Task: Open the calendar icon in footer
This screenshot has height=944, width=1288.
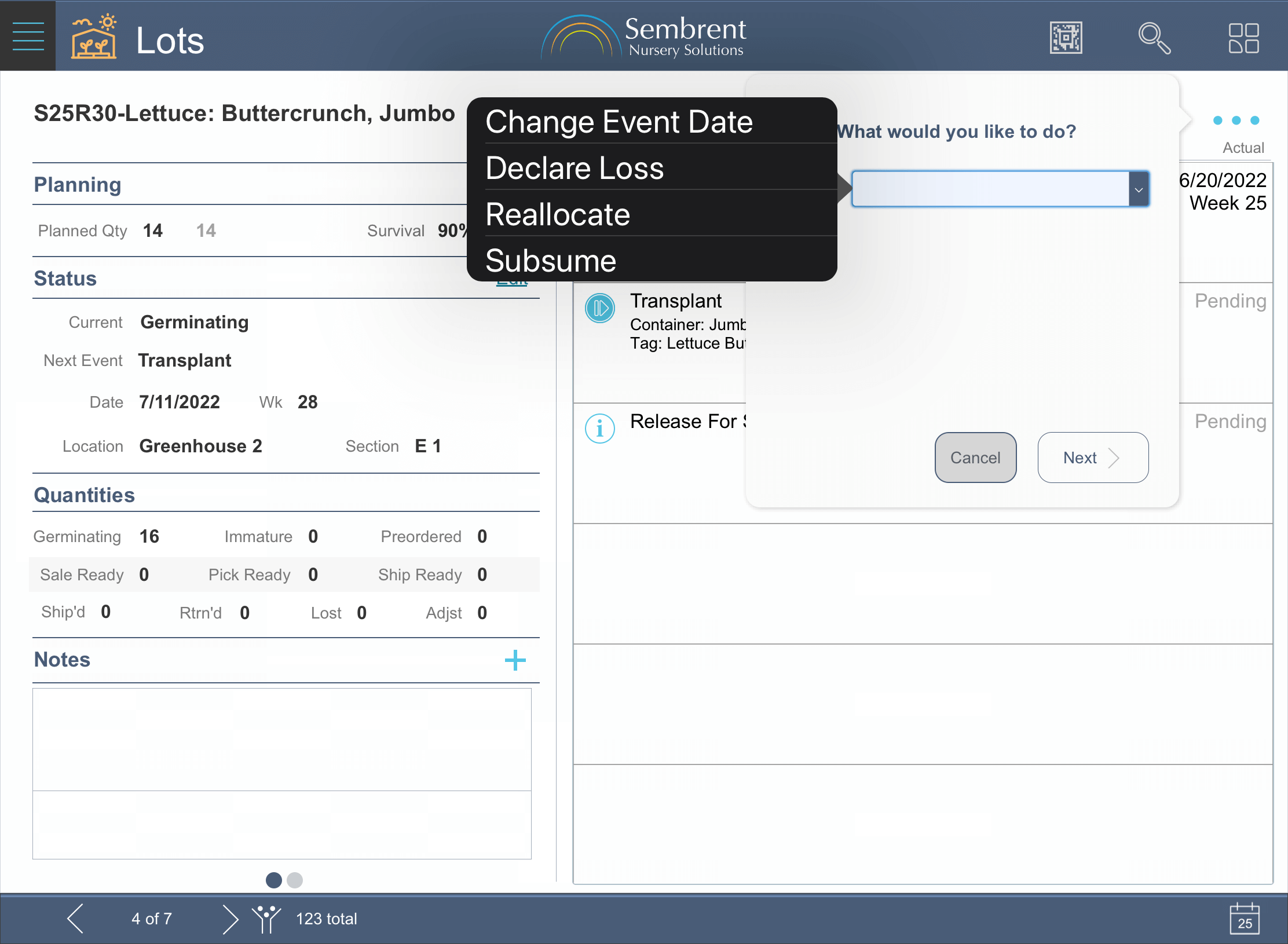Action: [x=1244, y=919]
